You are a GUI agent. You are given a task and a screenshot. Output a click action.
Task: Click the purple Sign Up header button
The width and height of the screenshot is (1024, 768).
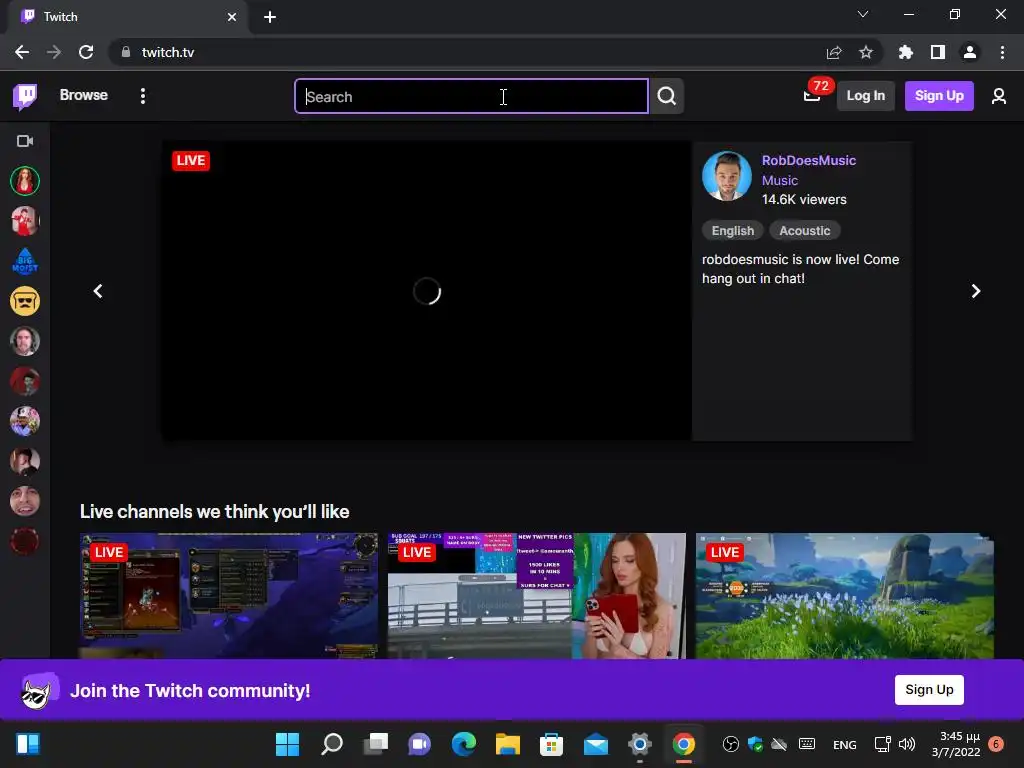coord(938,96)
